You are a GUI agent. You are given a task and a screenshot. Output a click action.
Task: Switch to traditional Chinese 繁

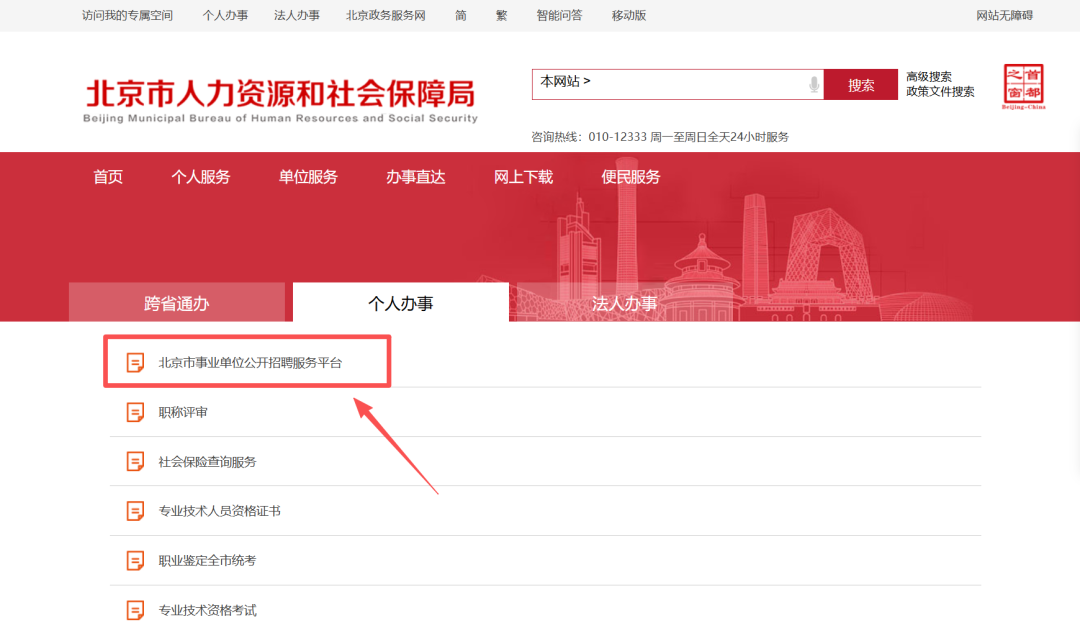tap(501, 15)
